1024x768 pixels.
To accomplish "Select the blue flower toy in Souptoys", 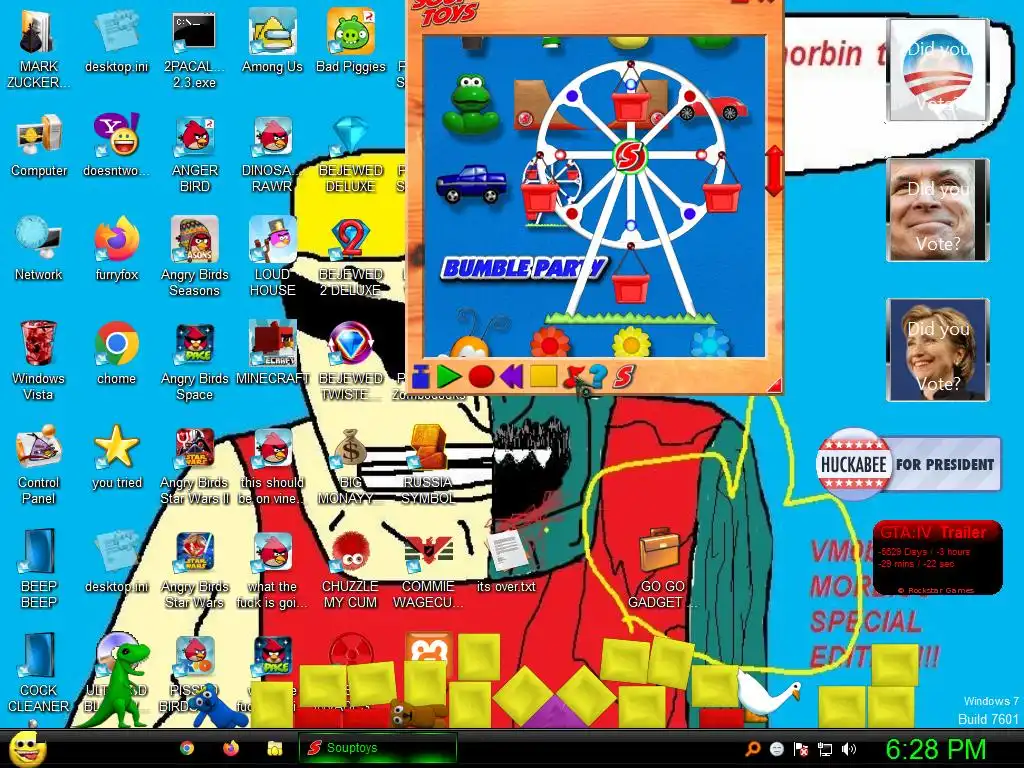I will point(710,342).
